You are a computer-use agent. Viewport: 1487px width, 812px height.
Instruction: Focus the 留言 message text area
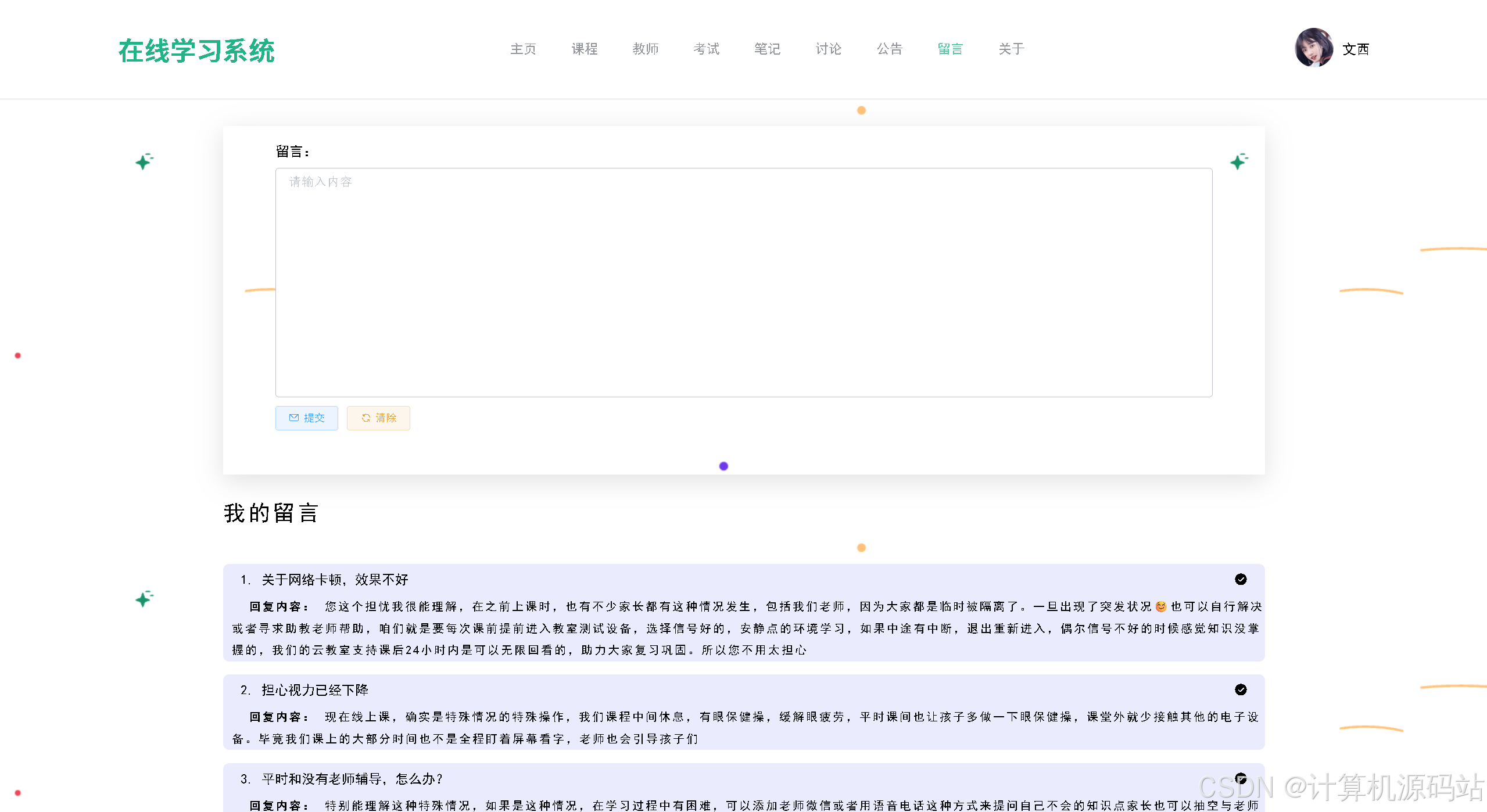[x=743, y=282]
